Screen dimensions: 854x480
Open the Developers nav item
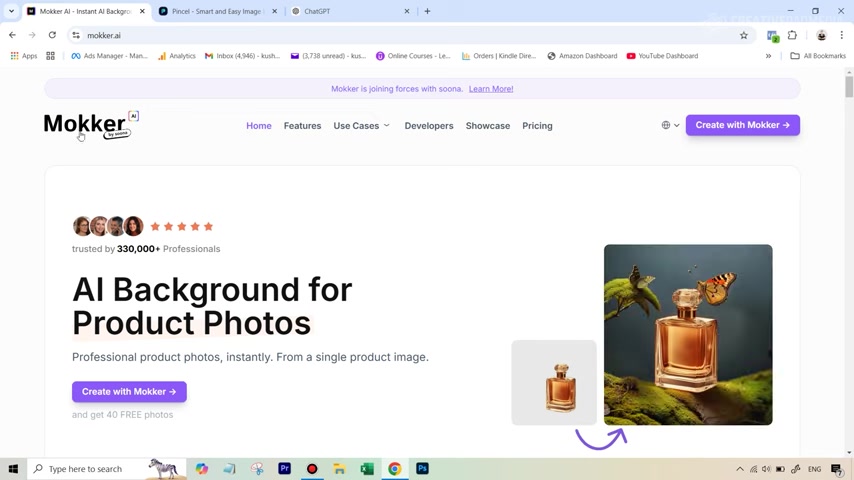coord(429,126)
